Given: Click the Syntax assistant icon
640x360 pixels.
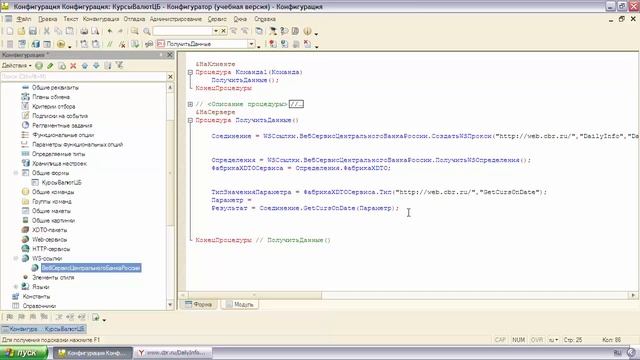Looking at the screenshot, I should [273, 31].
